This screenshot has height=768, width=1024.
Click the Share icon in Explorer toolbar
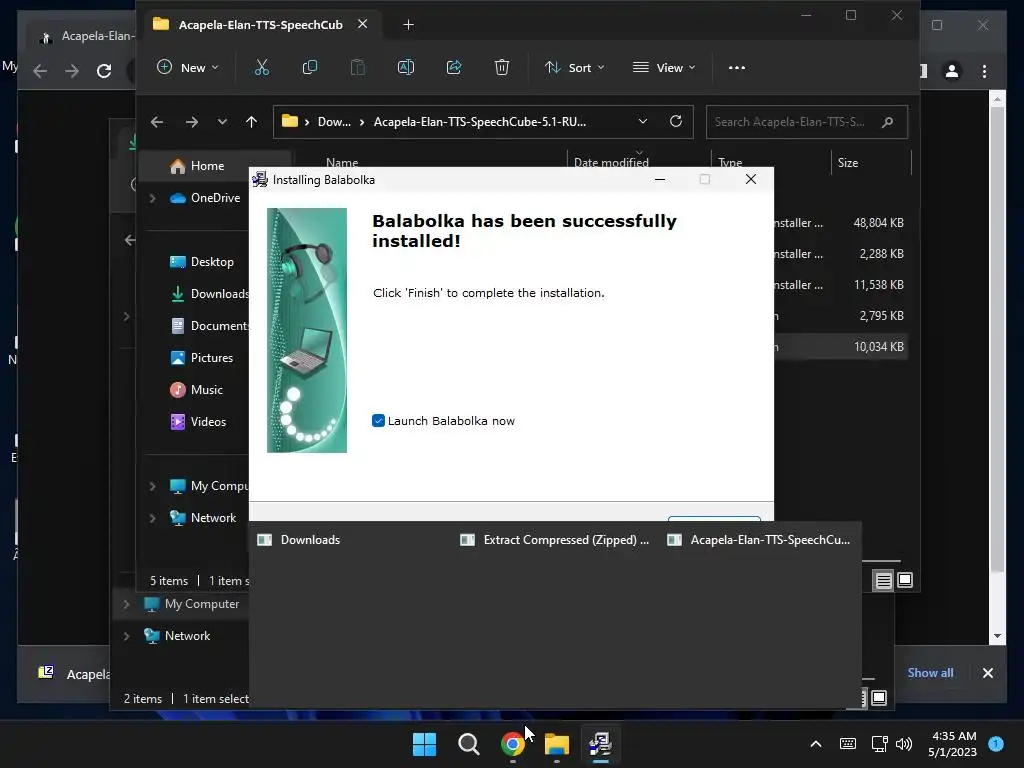tap(454, 67)
